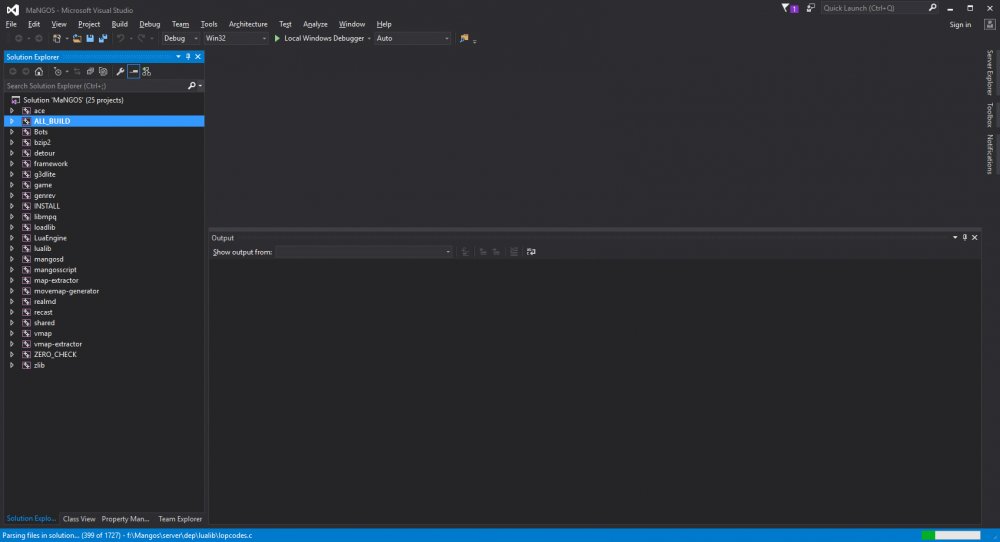
Task: Open Solution Explorer window position dropdown
Action: (179, 57)
